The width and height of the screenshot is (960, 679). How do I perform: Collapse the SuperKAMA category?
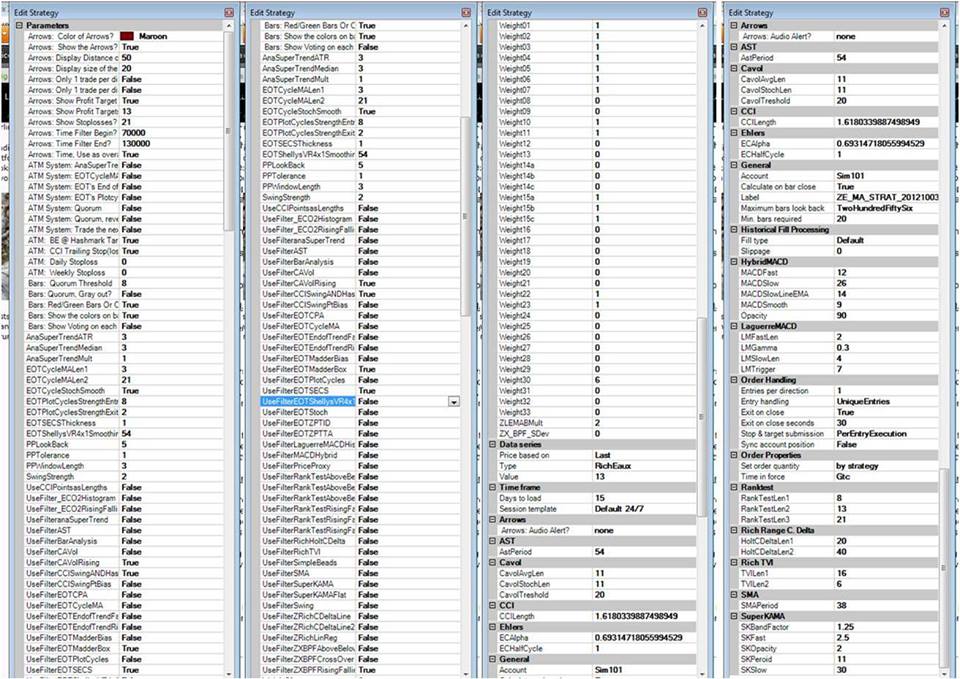click(734, 617)
